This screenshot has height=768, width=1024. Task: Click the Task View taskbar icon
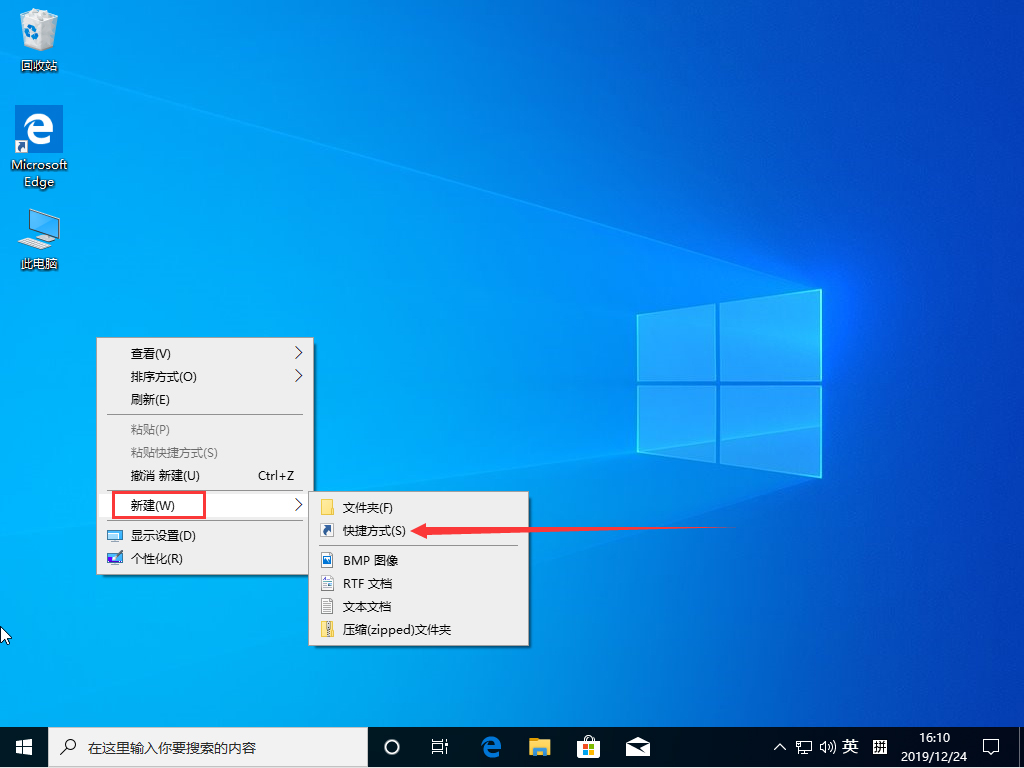tap(440, 747)
